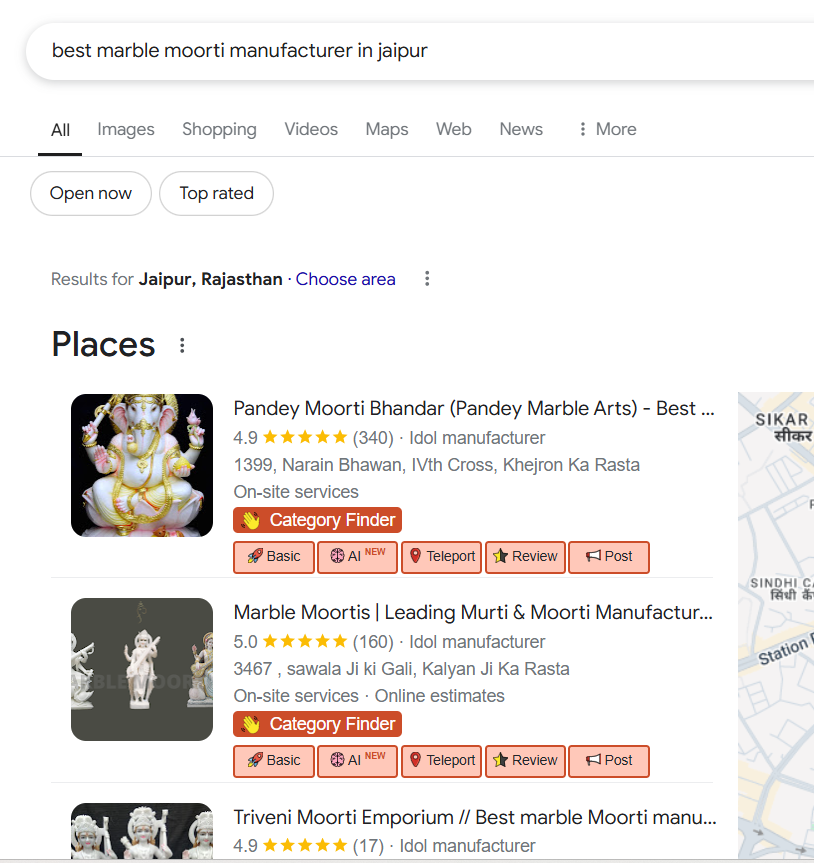The width and height of the screenshot is (814, 863).
Task: Click Post button under Marble Moortis listing
Action: point(608,761)
